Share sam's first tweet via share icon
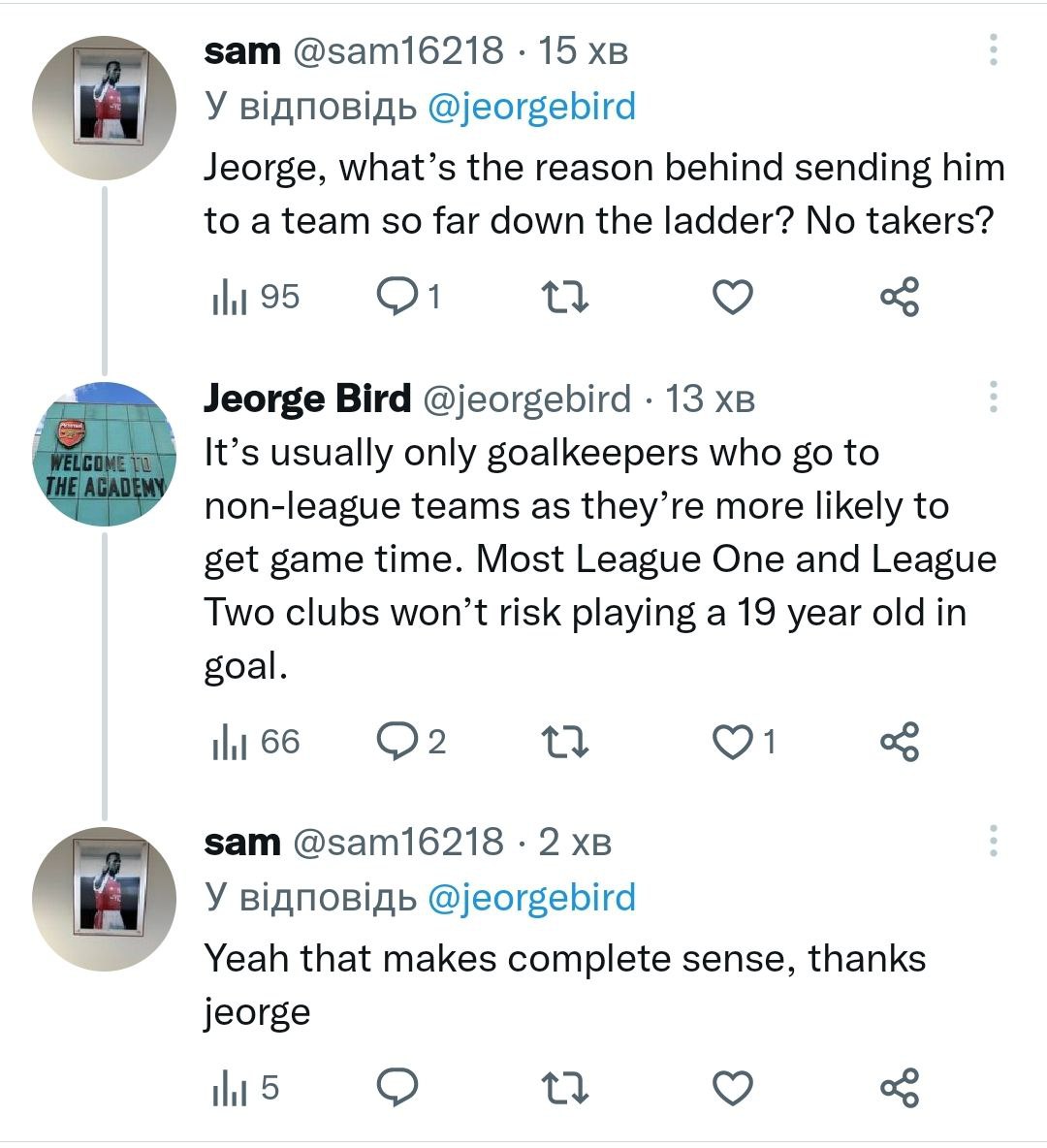This screenshot has width=1047, height=1148. (900, 297)
